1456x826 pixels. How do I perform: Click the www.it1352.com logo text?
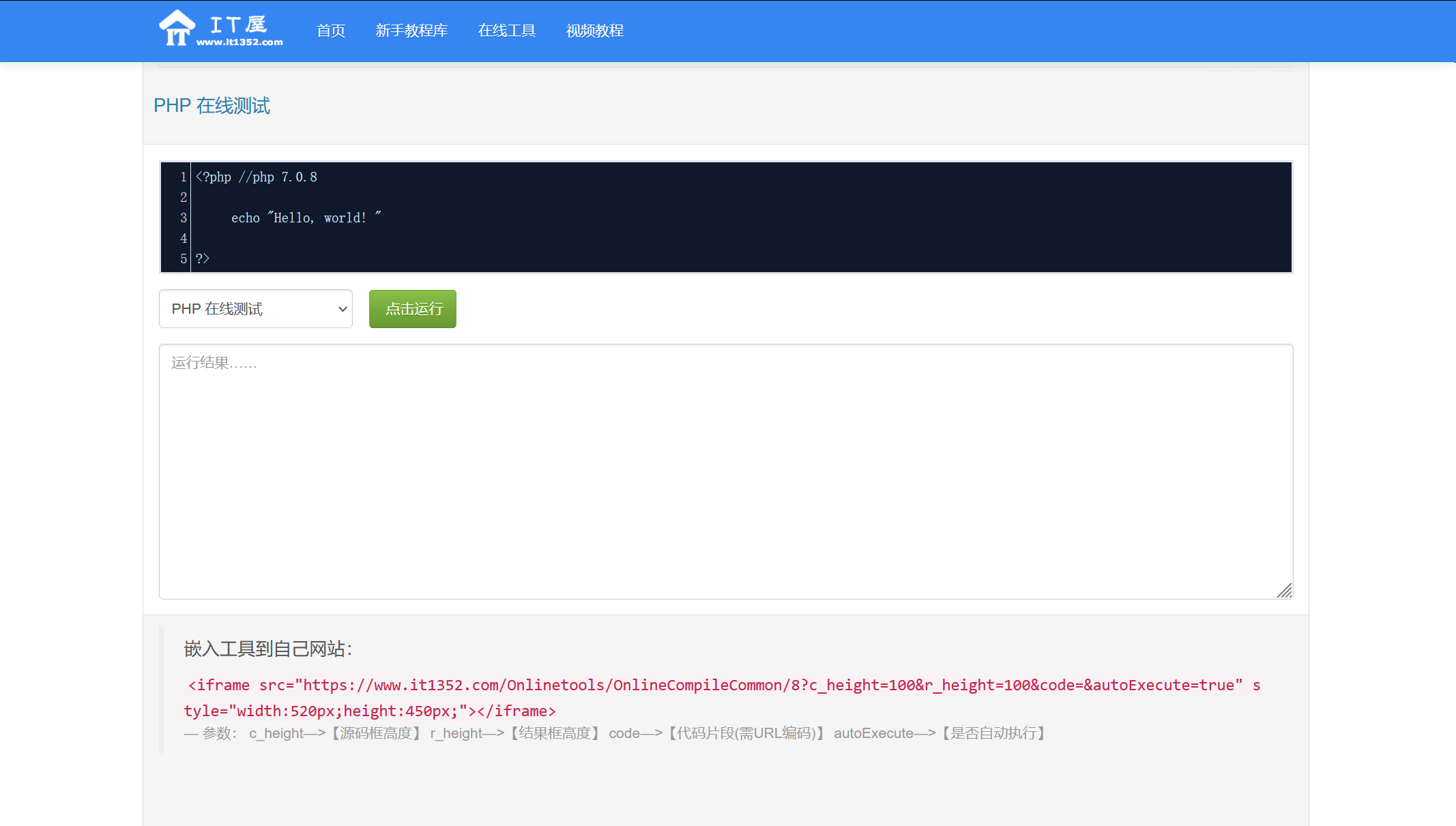tap(239, 42)
